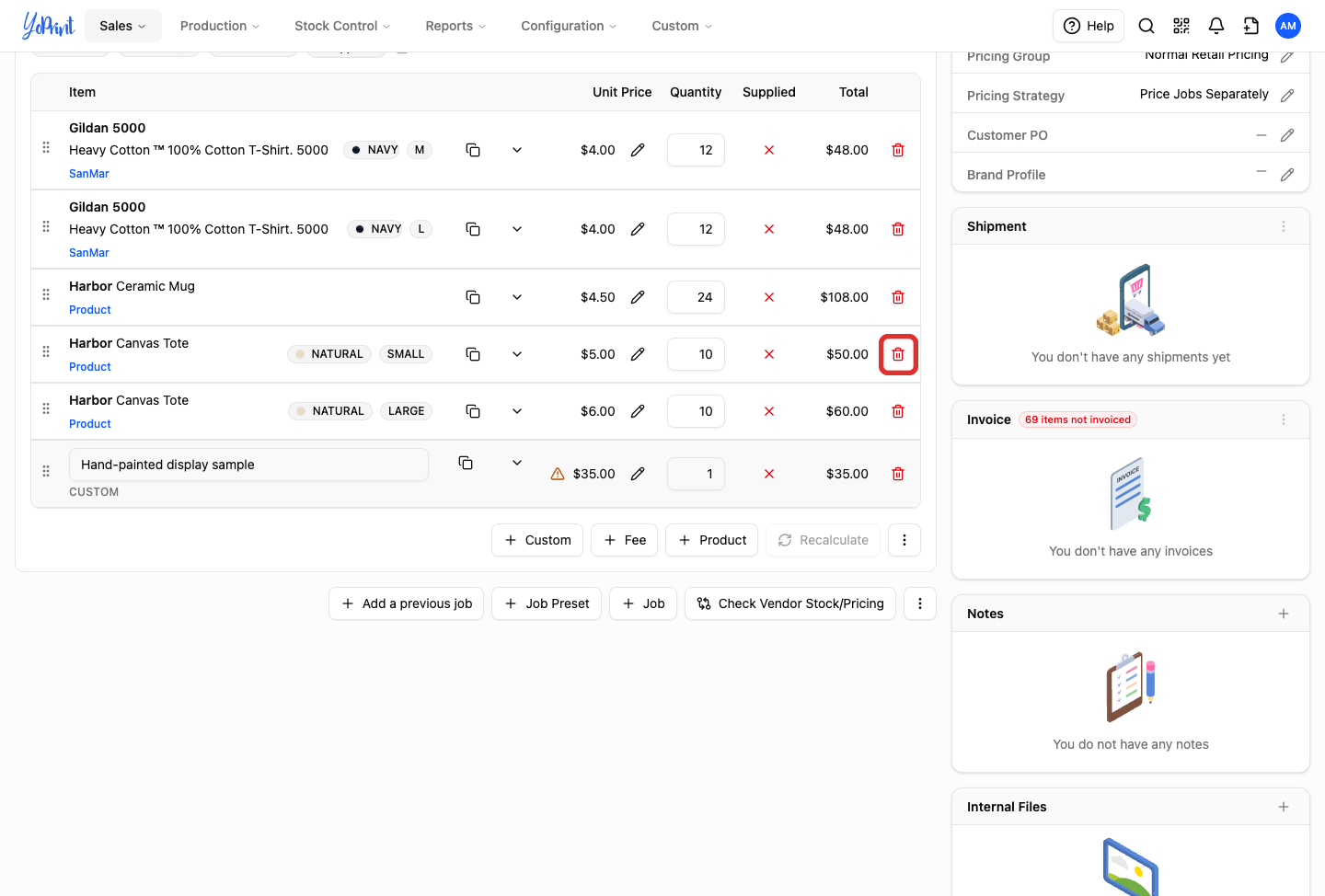Toggle supplied for Harbor Canvas Tote LARGE
This screenshot has height=896, width=1325.
(x=769, y=411)
